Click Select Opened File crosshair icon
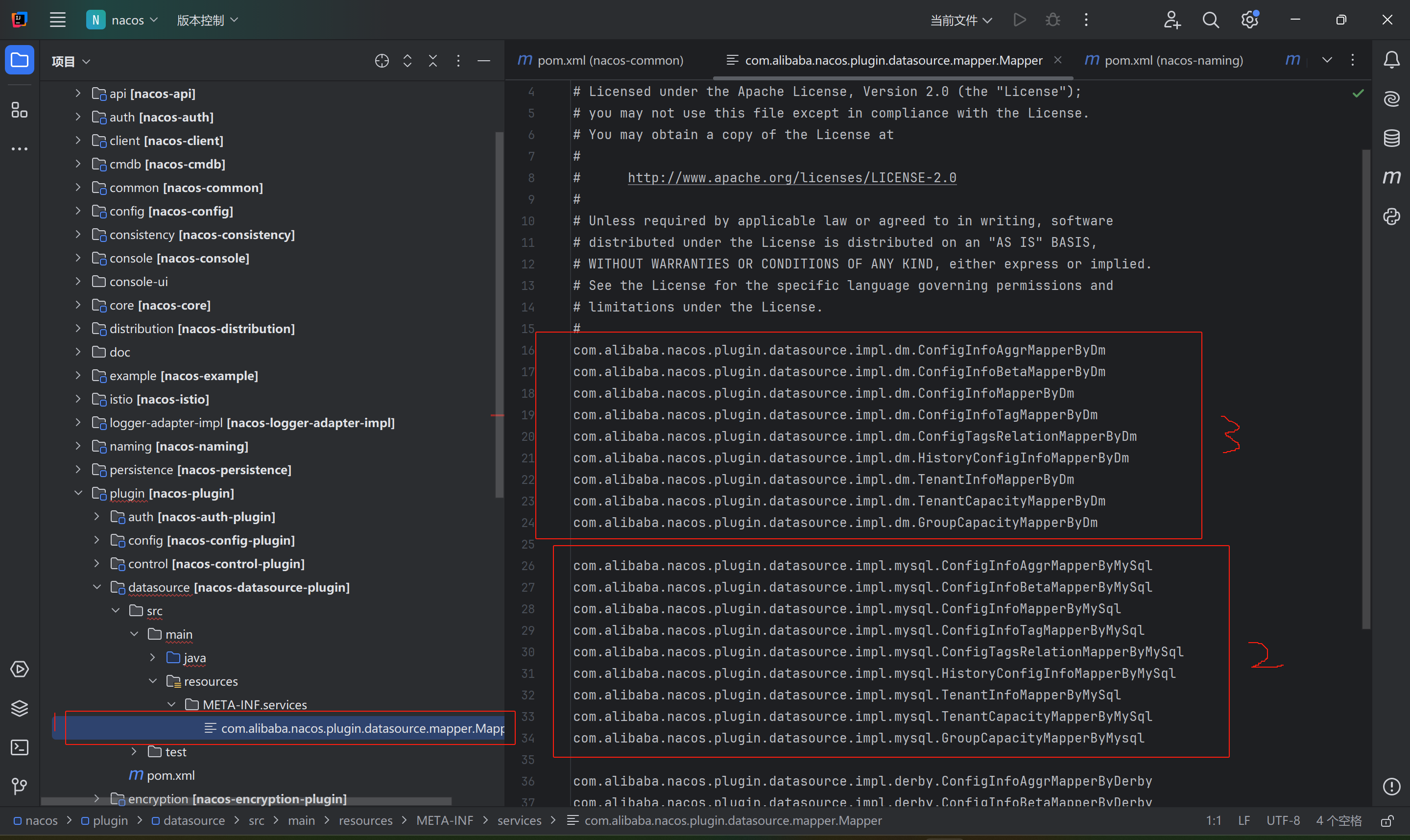 tap(382, 61)
